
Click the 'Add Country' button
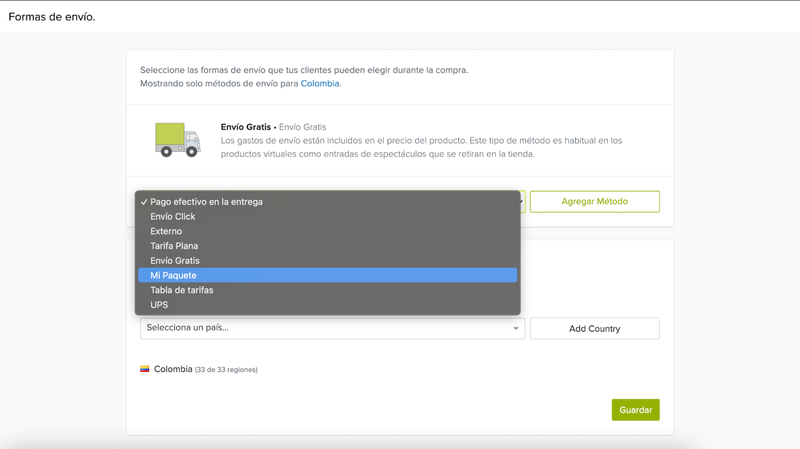tap(594, 328)
